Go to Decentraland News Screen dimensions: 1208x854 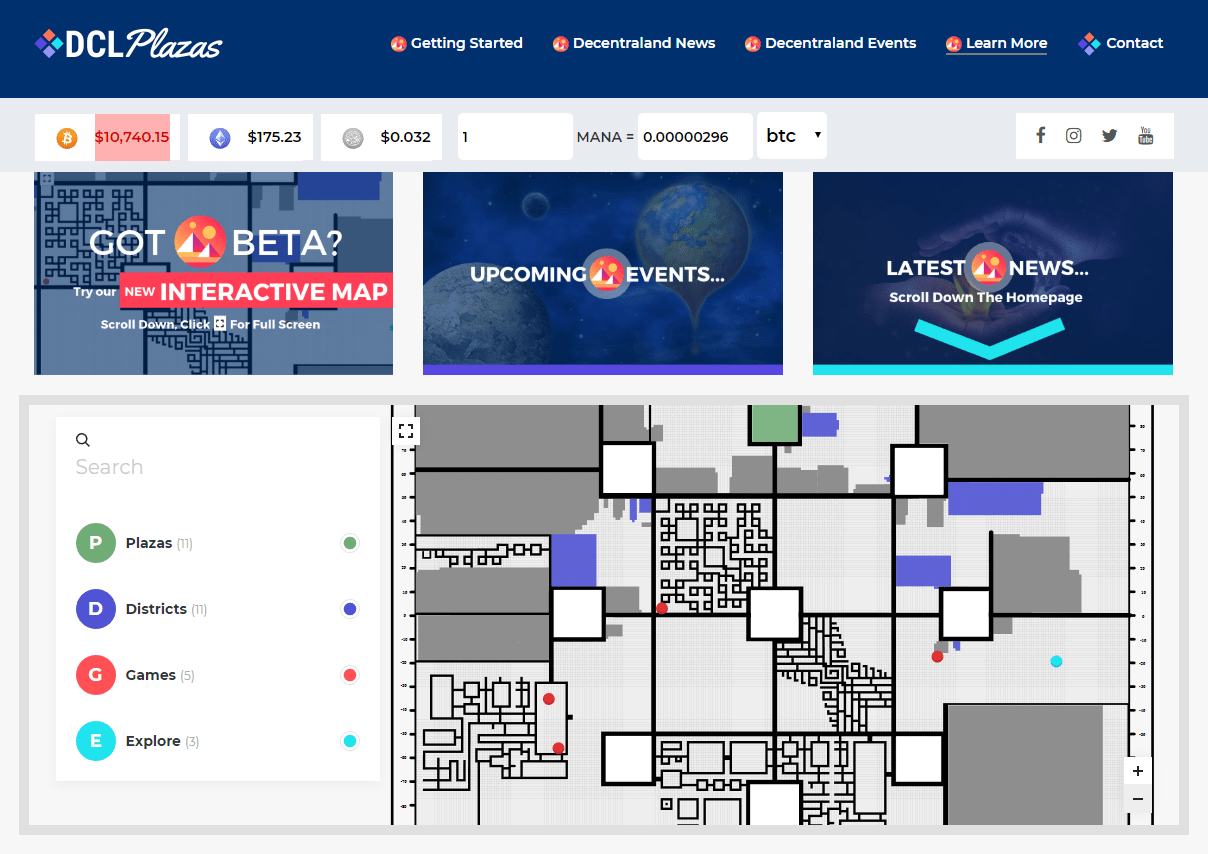pyautogui.click(x=634, y=43)
